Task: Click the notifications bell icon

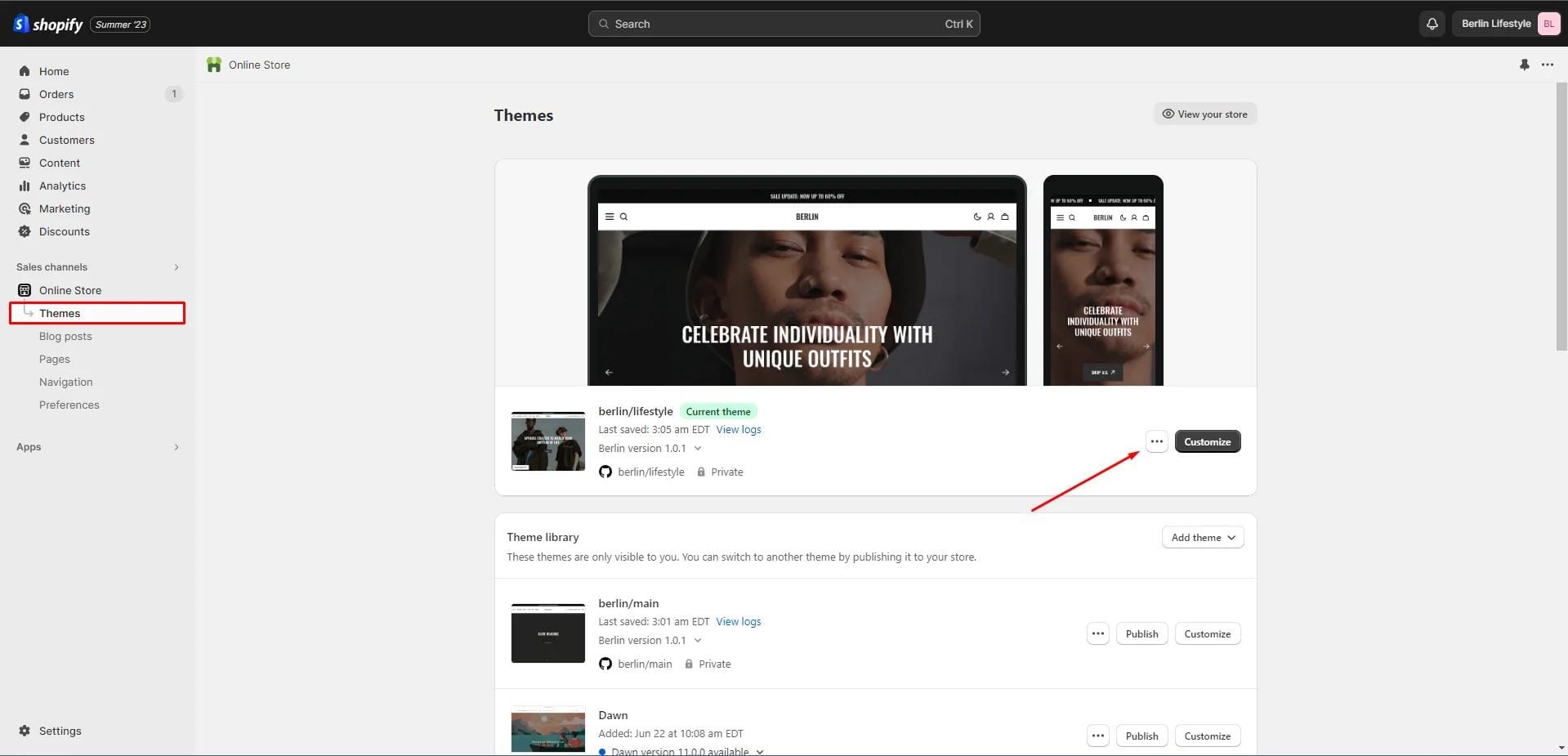Action: (x=1432, y=24)
